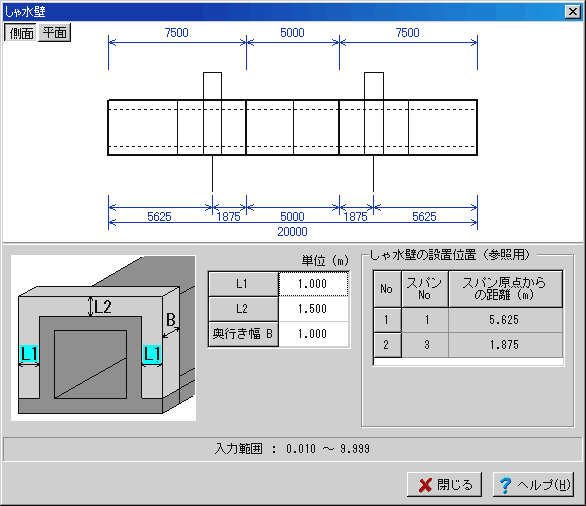Switch to the 側面 view tab
This screenshot has height=506, width=586.
(21, 33)
